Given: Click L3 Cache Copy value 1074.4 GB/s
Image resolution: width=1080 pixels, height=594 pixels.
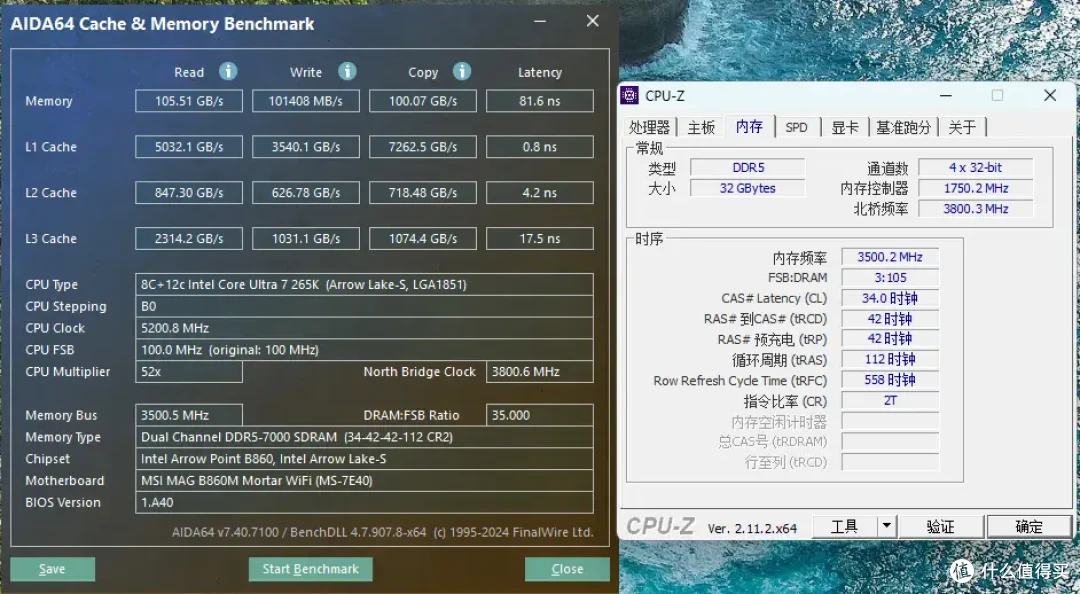Looking at the screenshot, I should 423,238.
